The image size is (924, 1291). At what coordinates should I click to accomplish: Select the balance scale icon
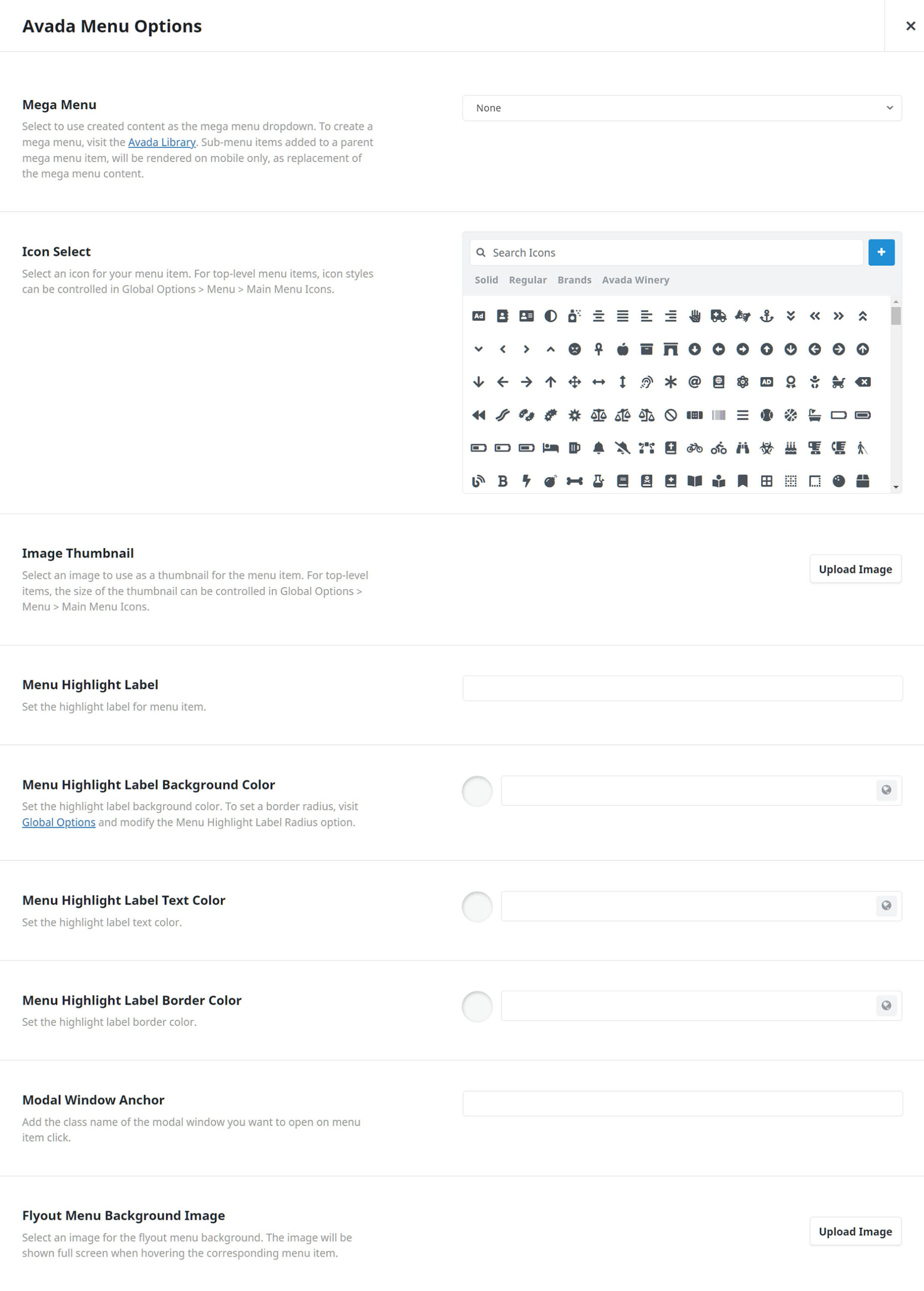[x=598, y=415]
